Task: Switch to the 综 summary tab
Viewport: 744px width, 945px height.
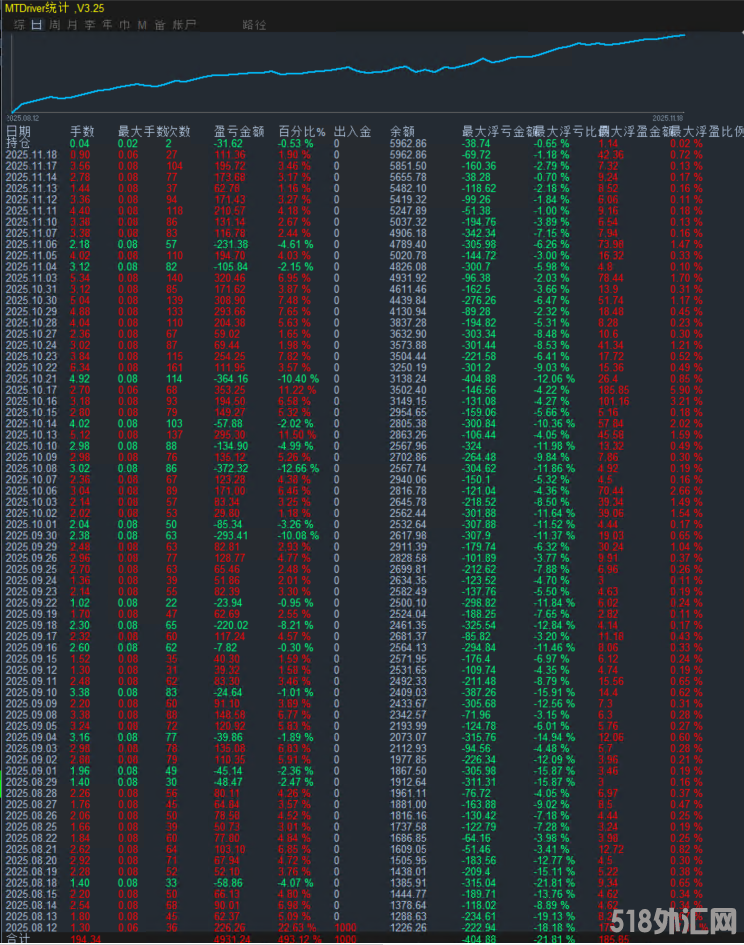Action: tap(19, 24)
